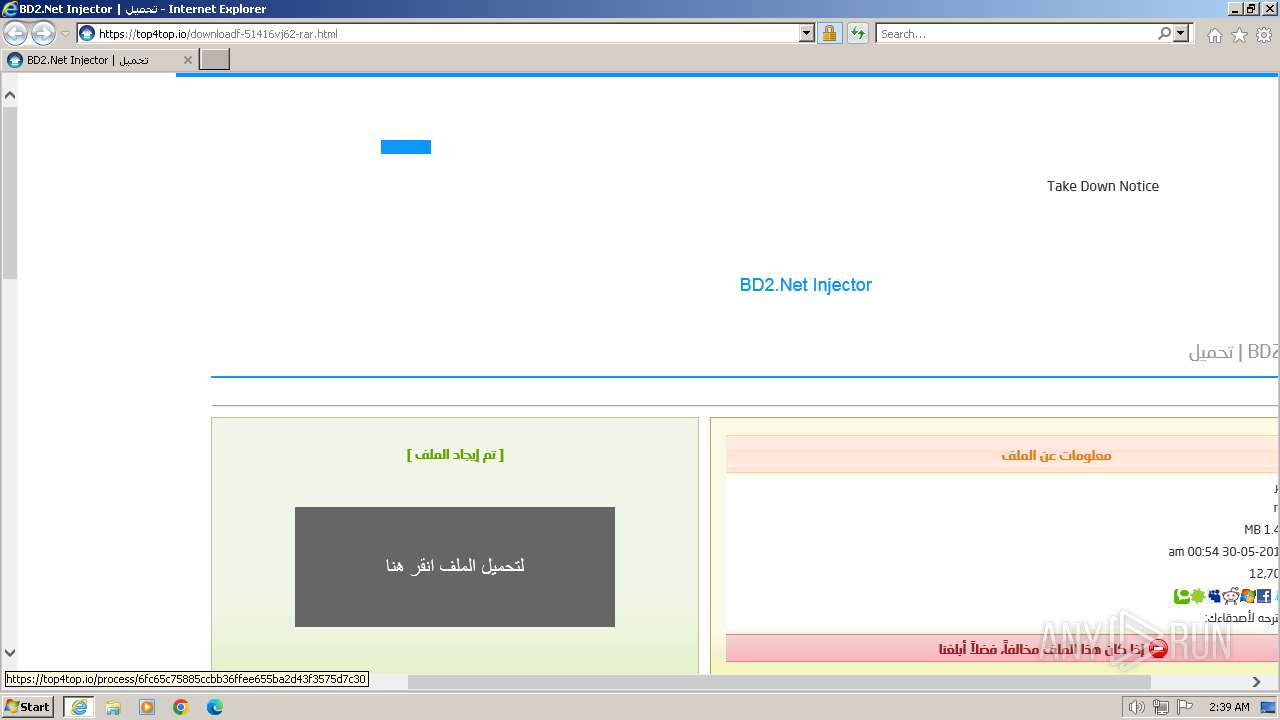Share via the blue MySpace icon

tap(1214, 596)
